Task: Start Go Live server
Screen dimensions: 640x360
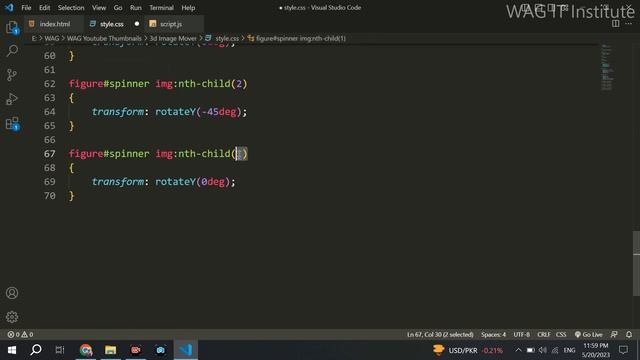Action: tap(589, 334)
